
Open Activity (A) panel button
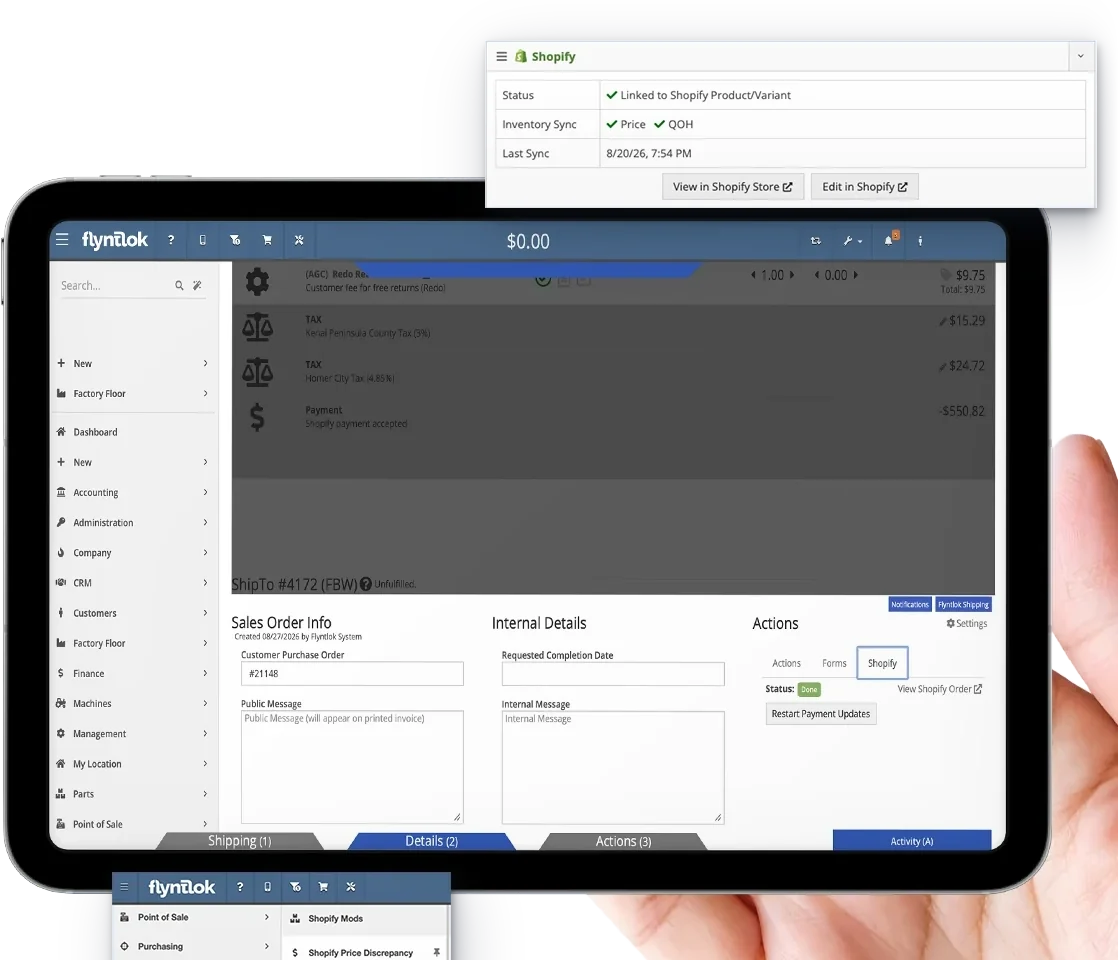[x=912, y=841]
